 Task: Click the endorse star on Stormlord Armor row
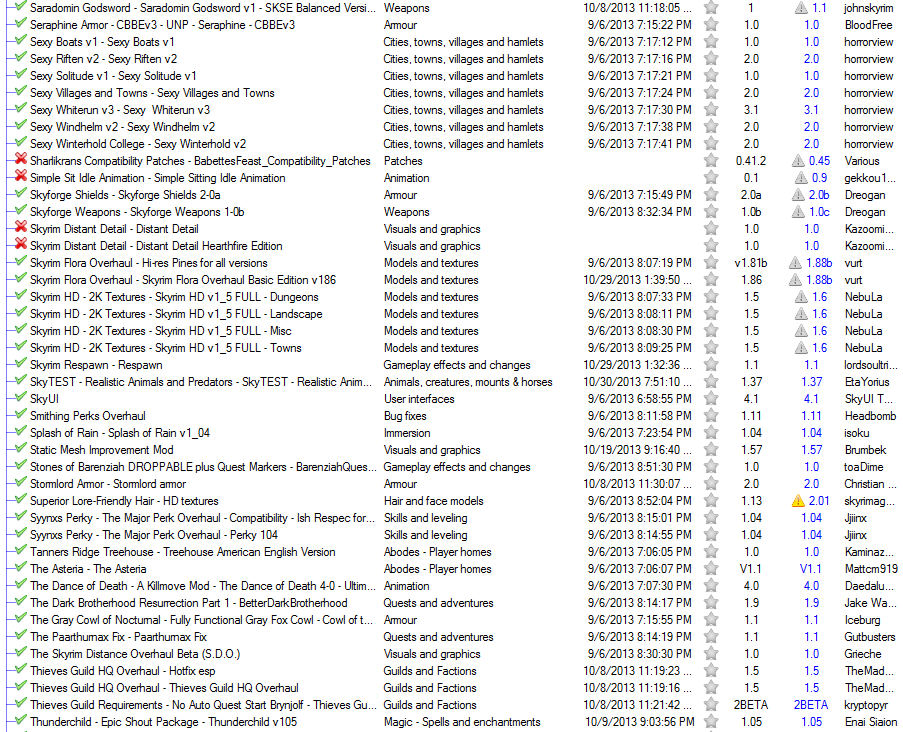(711, 484)
